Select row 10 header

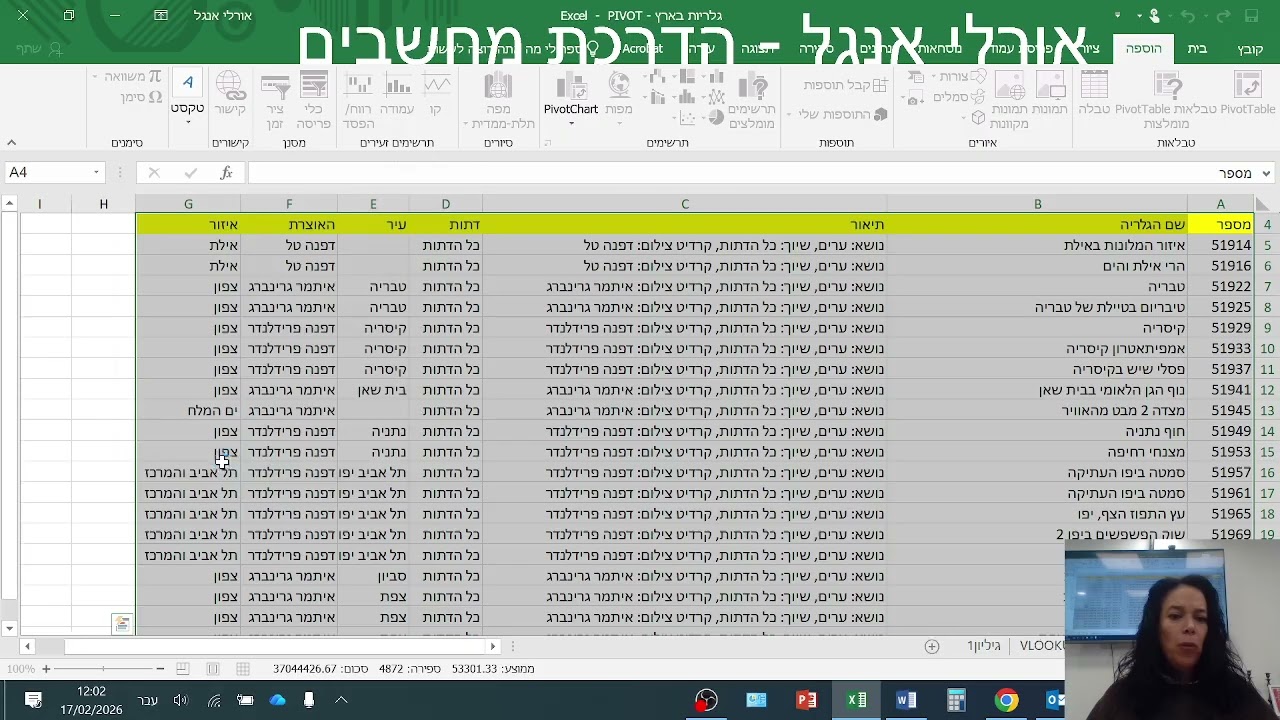1267,349
